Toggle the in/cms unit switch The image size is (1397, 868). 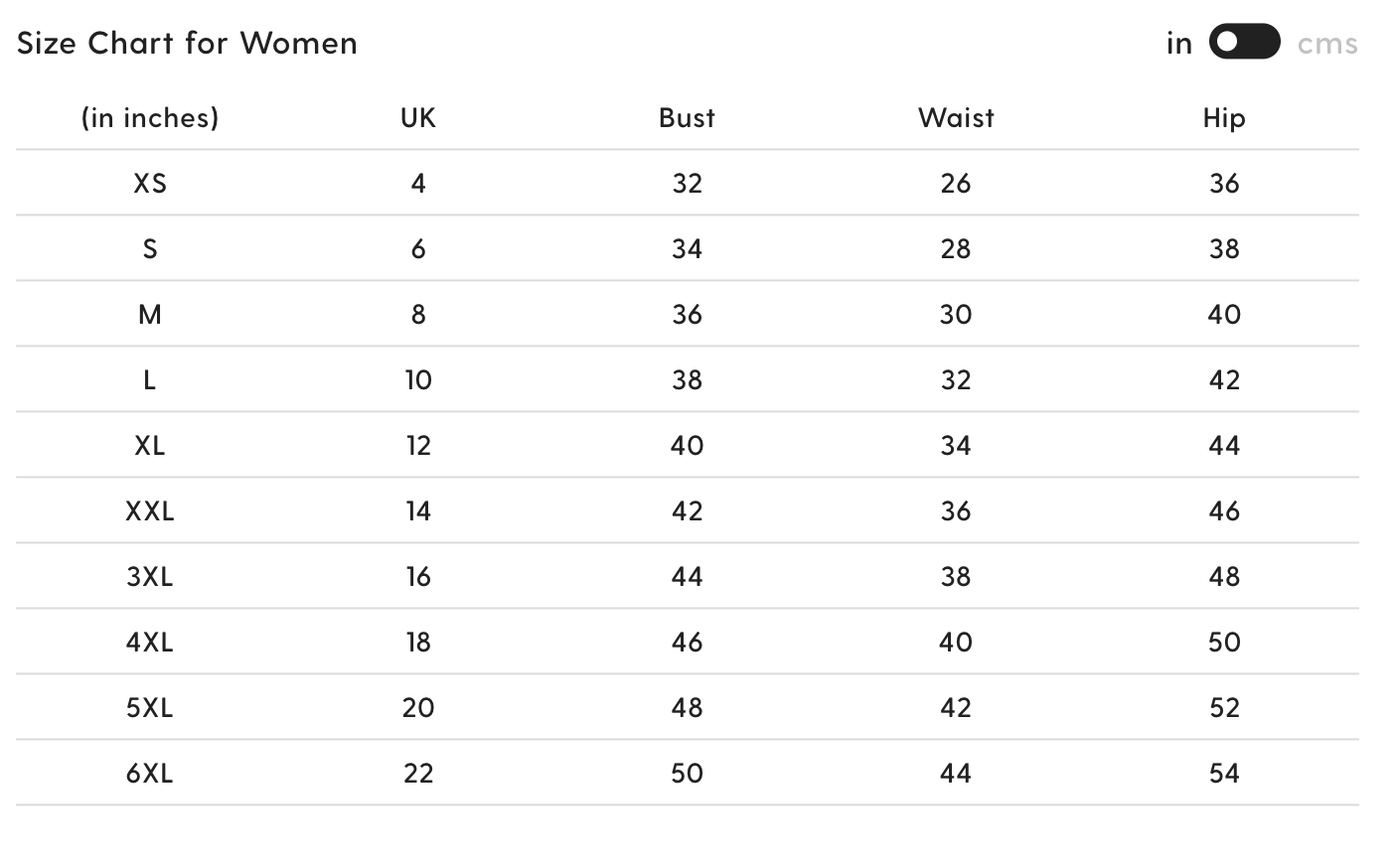point(1244,42)
